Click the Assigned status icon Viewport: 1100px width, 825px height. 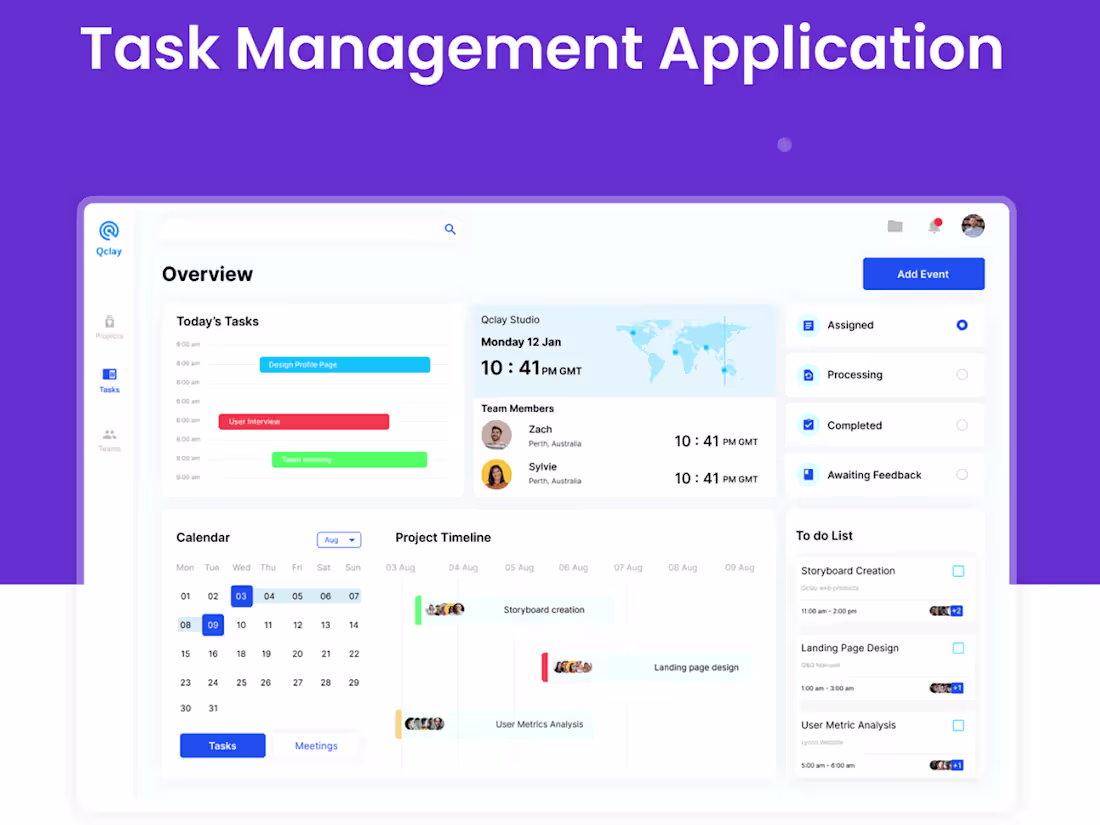coord(808,325)
